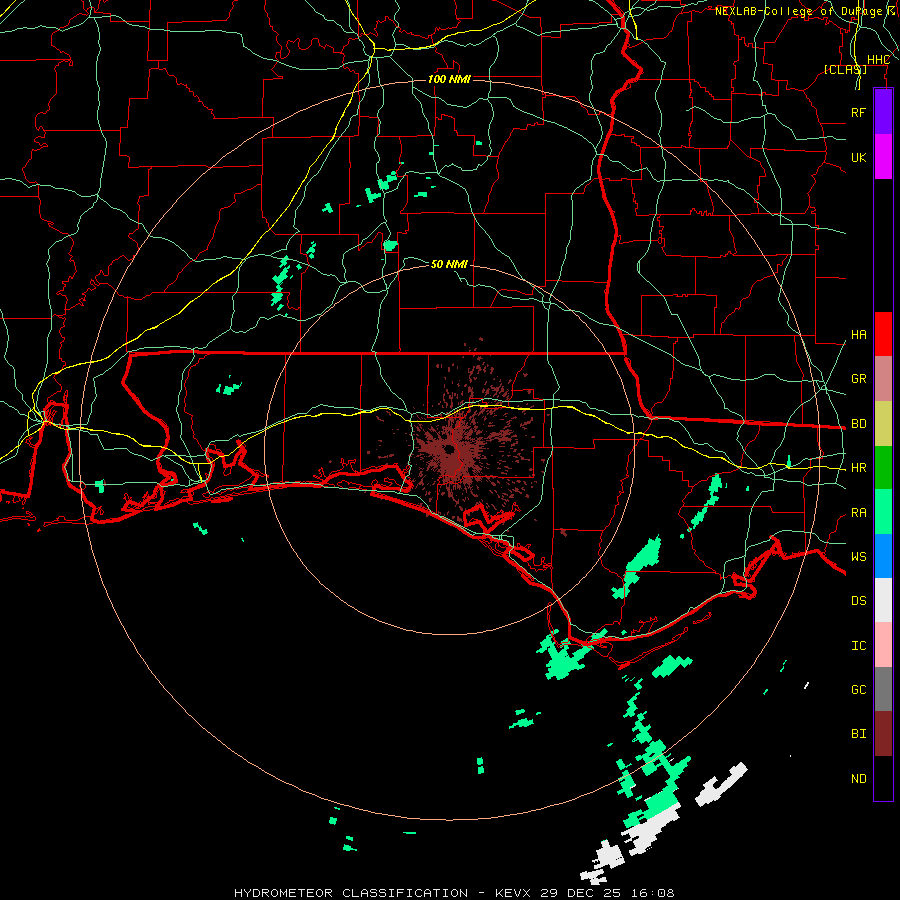
Task: Click the Hydrometeor Classification KEVX title caption
Action: [x=454, y=893]
